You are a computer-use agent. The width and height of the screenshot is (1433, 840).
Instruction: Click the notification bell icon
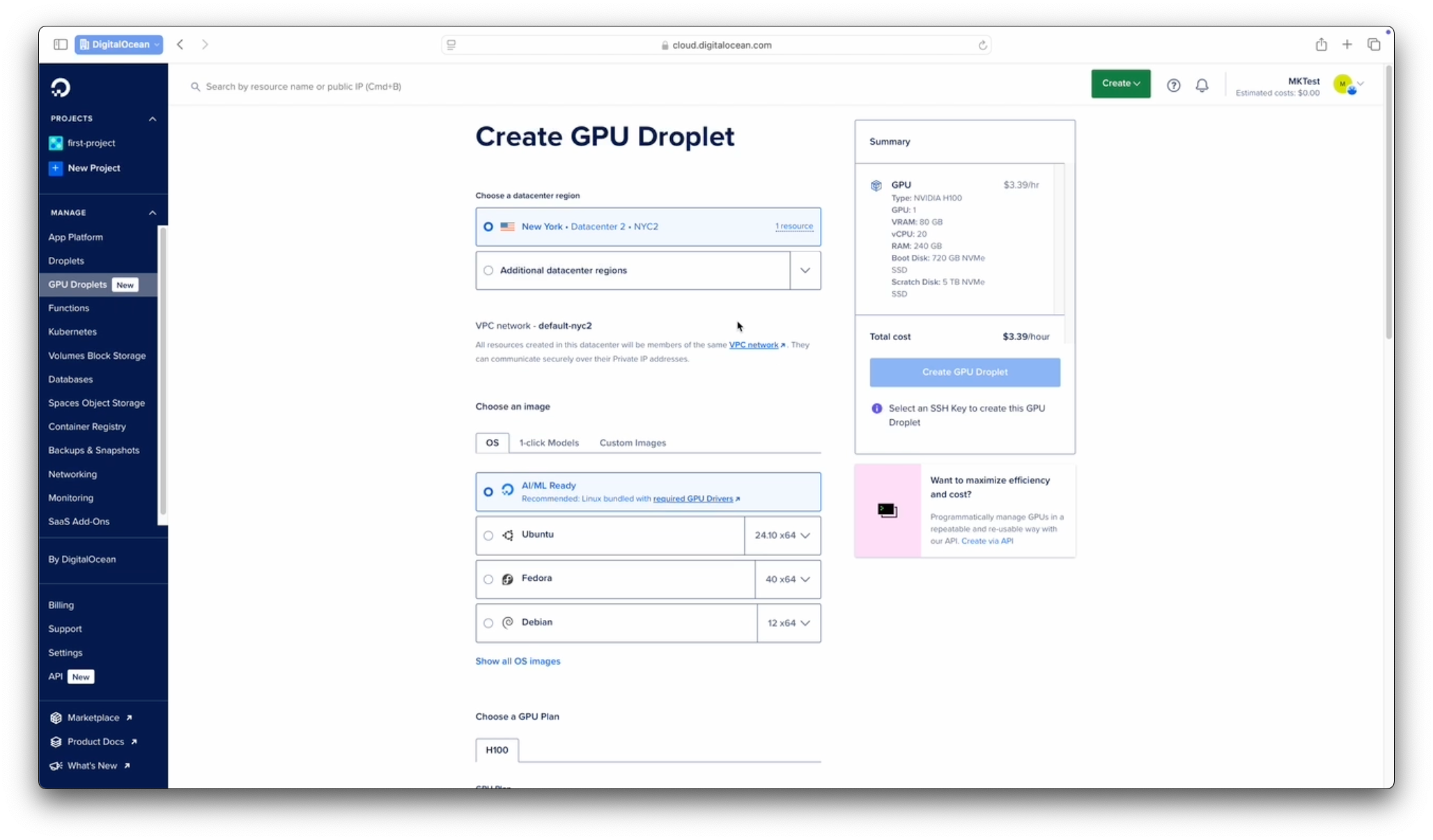point(1202,85)
